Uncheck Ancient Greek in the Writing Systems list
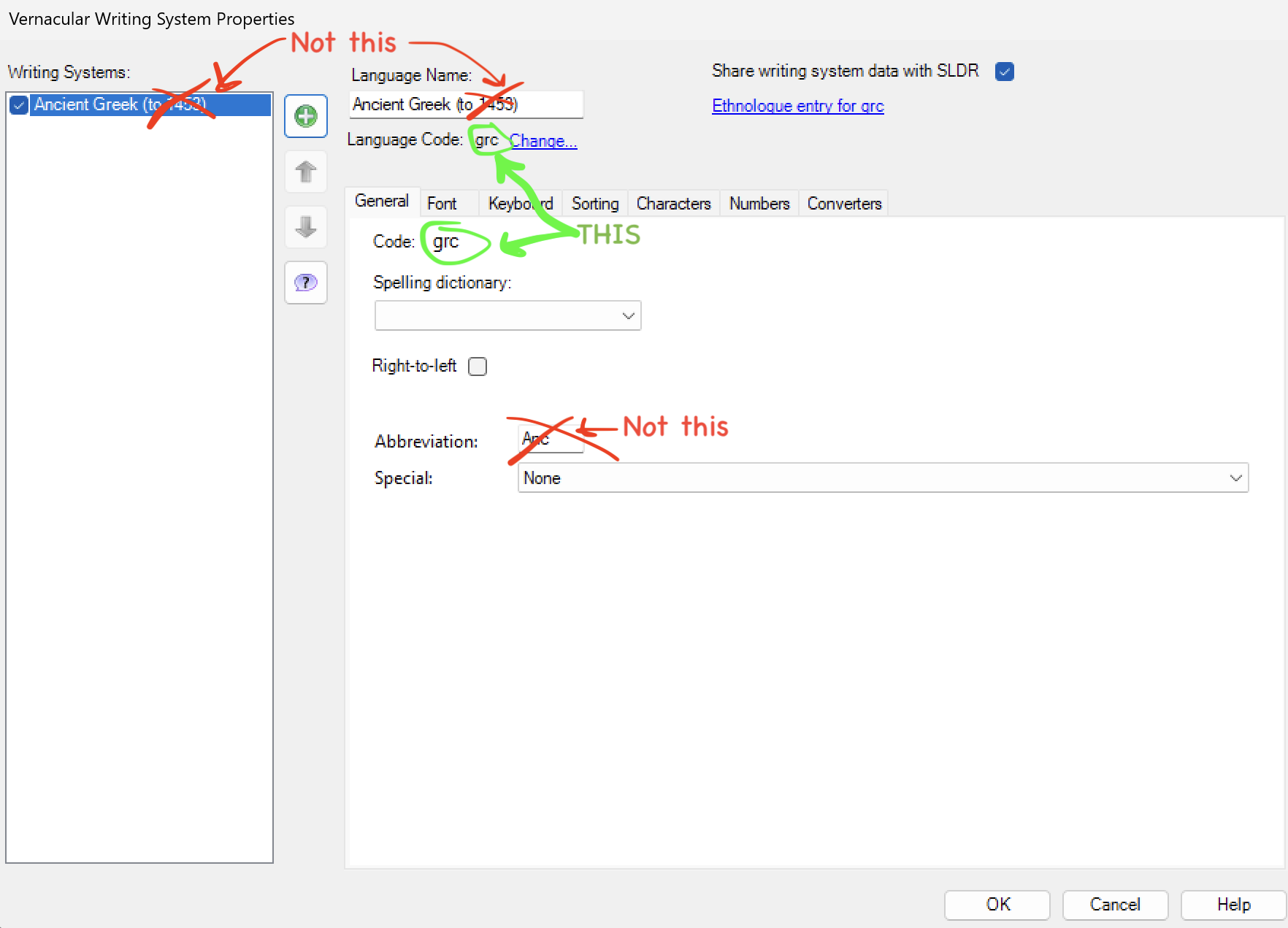Image resolution: width=1288 pixels, height=928 pixels. click(x=18, y=104)
